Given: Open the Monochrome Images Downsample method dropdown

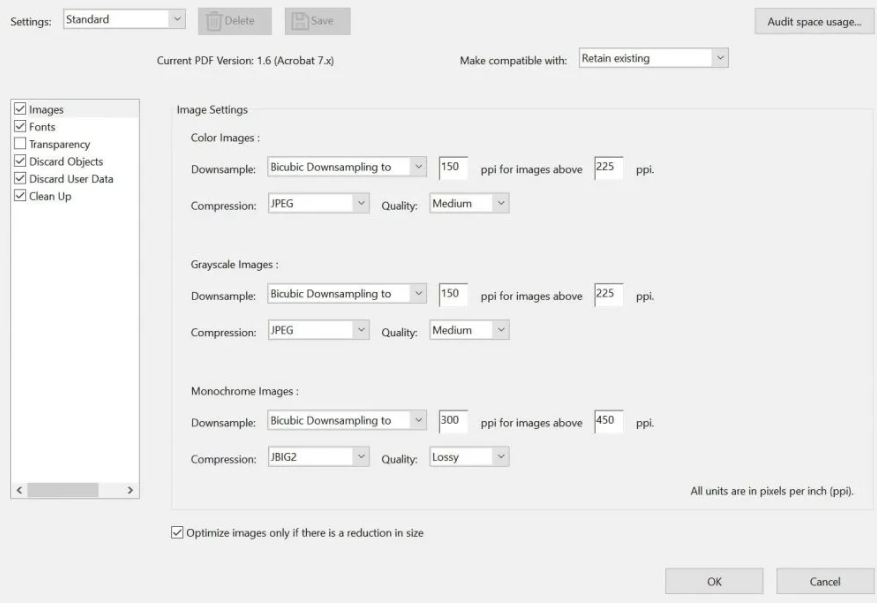Looking at the screenshot, I should (347, 421).
